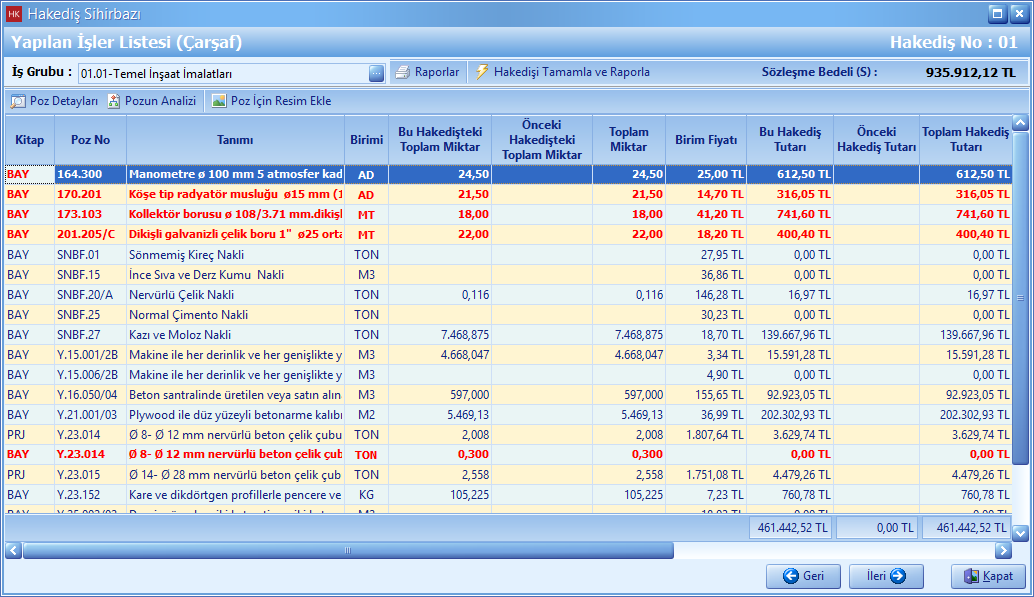Expand the İş Grubu dropdown list

click(376, 73)
